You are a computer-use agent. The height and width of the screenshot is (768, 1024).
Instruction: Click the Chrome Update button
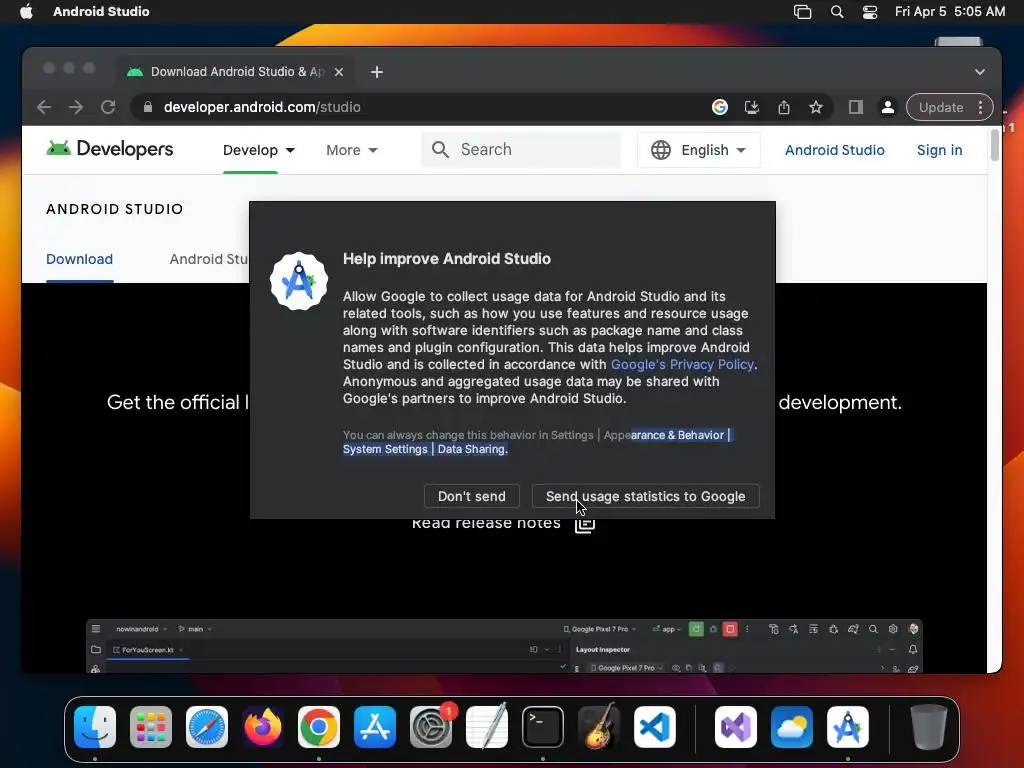click(940, 107)
